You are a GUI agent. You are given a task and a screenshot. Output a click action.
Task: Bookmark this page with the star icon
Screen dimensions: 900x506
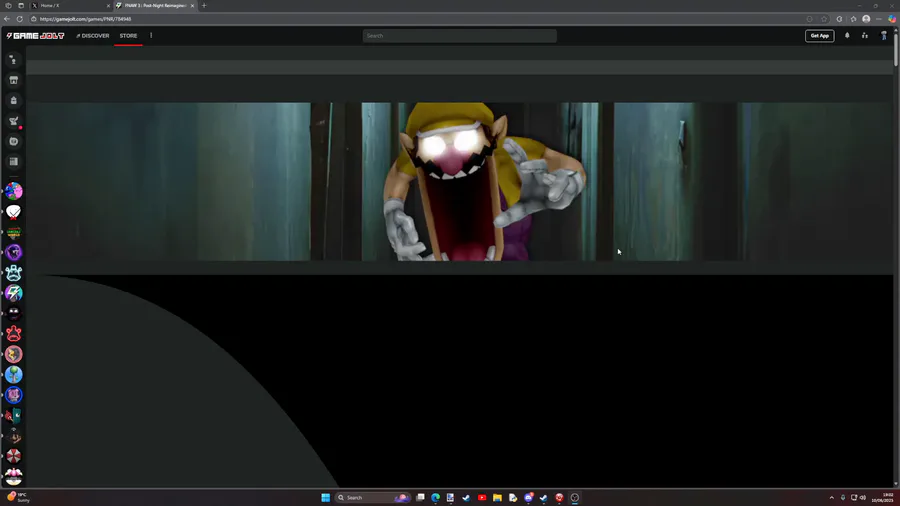(x=824, y=19)
